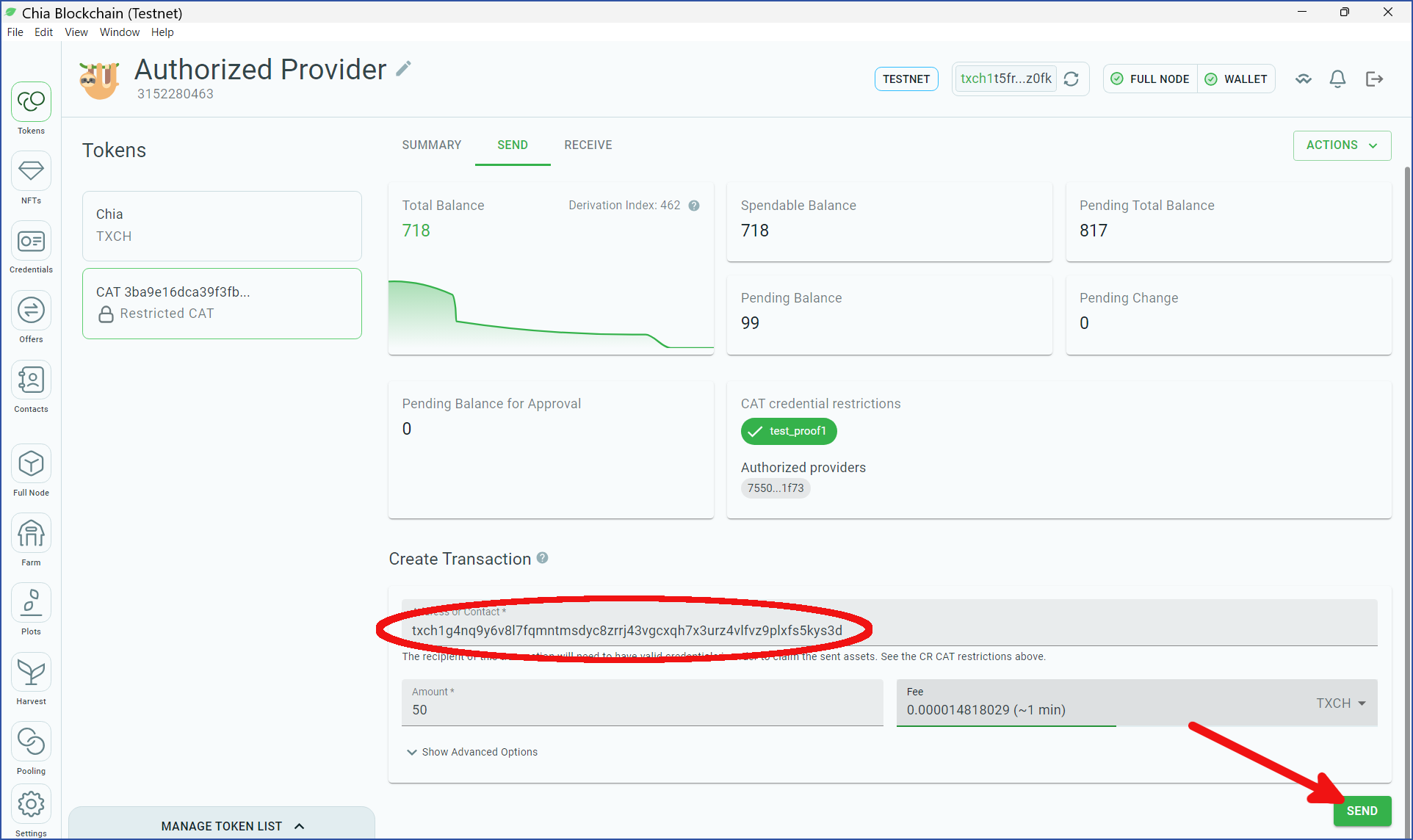The width and height of the screenshot is (1413, 840).
Task: Click the 7550...1f73 authorized provider chip
Action: pos(776,488)
